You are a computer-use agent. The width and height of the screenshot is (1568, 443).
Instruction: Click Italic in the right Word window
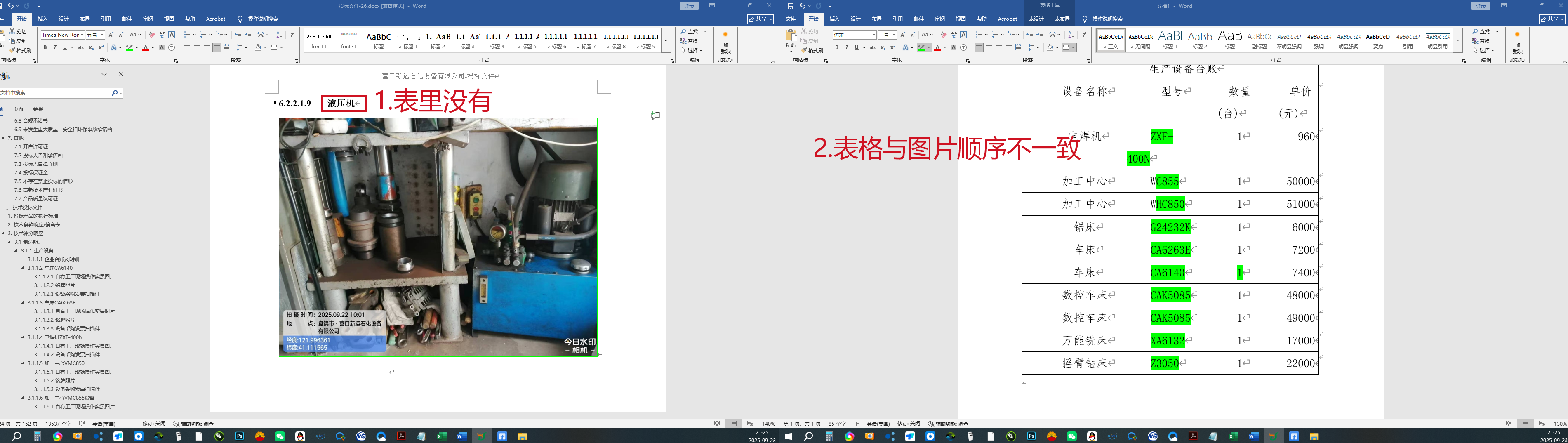pos(847,47)
